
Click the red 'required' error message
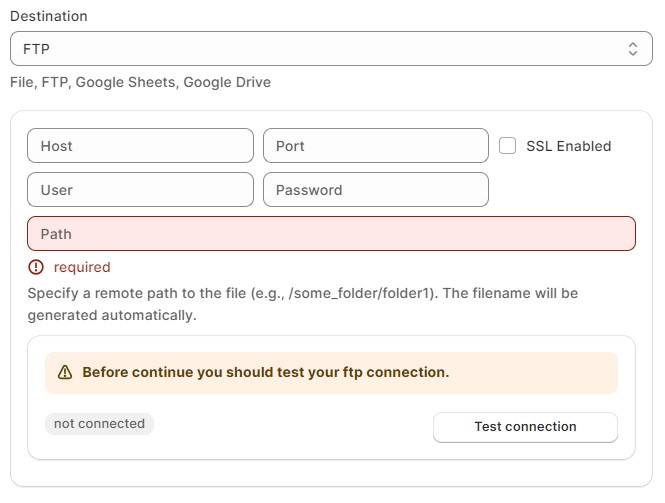[x=82, y=267]
